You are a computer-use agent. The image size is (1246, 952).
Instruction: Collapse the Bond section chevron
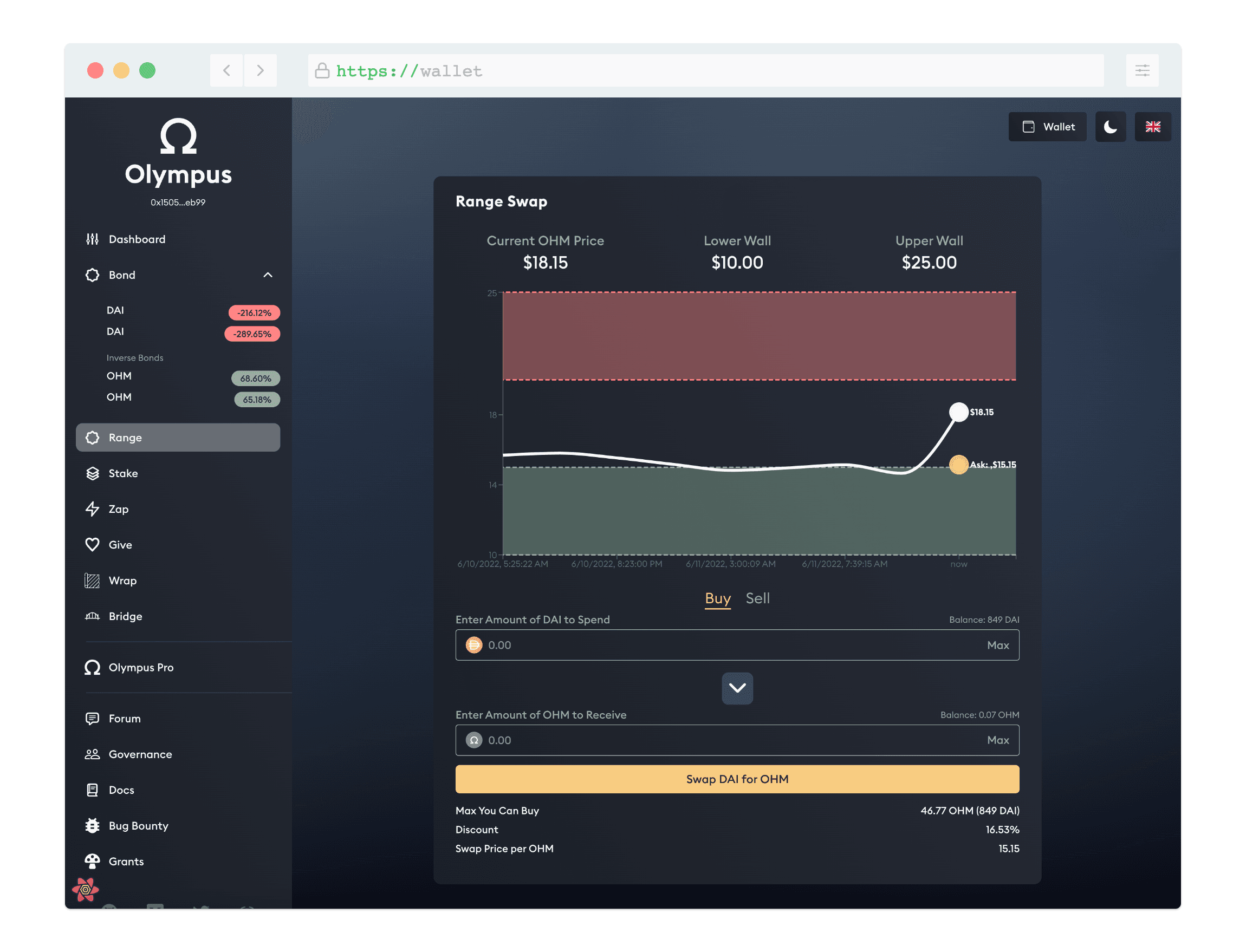coord(268,275)
